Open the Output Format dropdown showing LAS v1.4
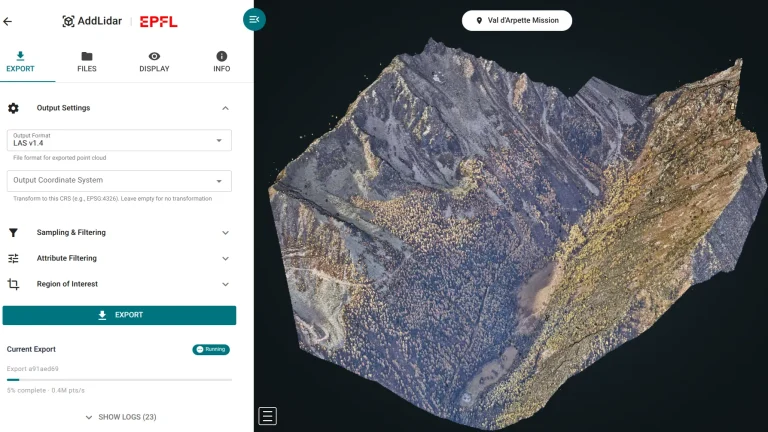Viewport: 768px width, 432px height. (119, 140)
